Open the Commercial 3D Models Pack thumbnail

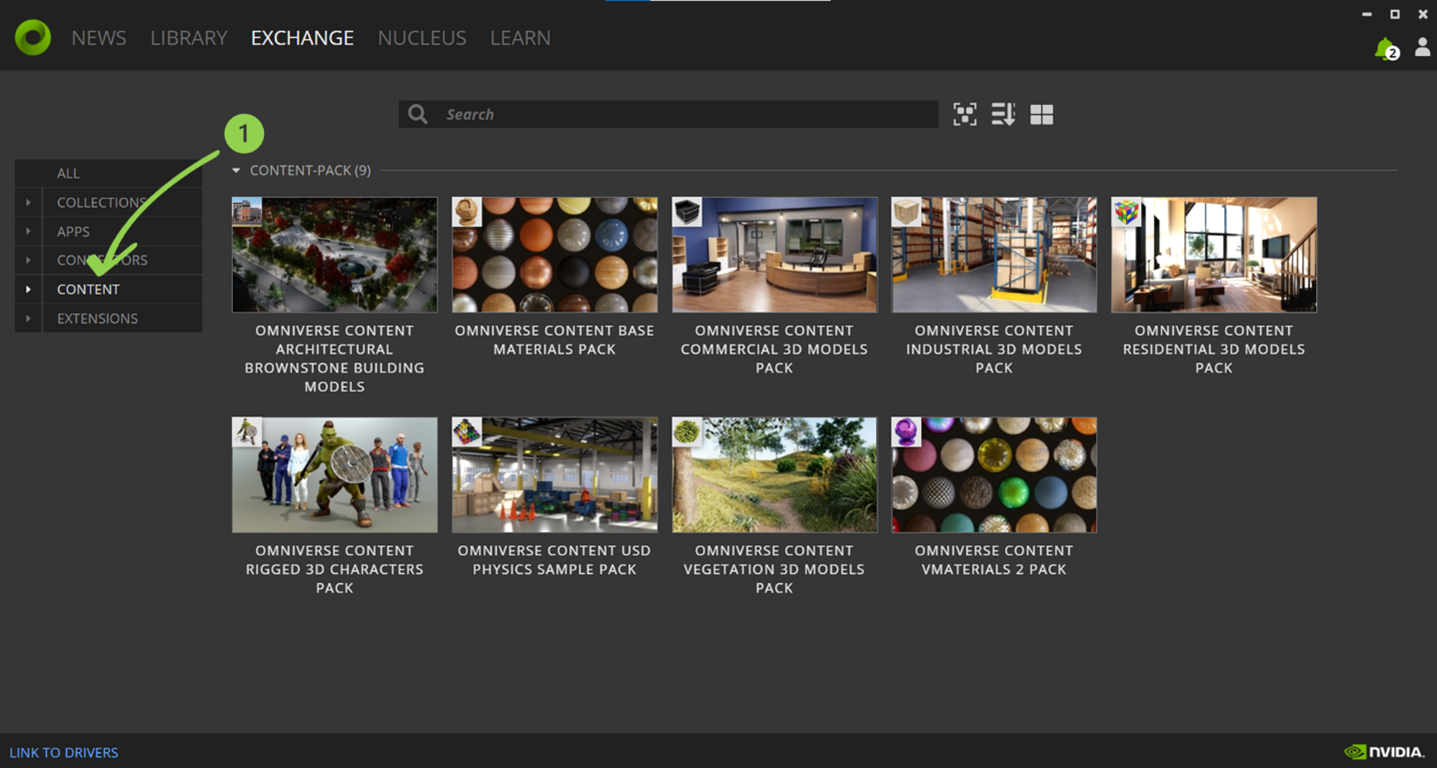coord(775,255)
